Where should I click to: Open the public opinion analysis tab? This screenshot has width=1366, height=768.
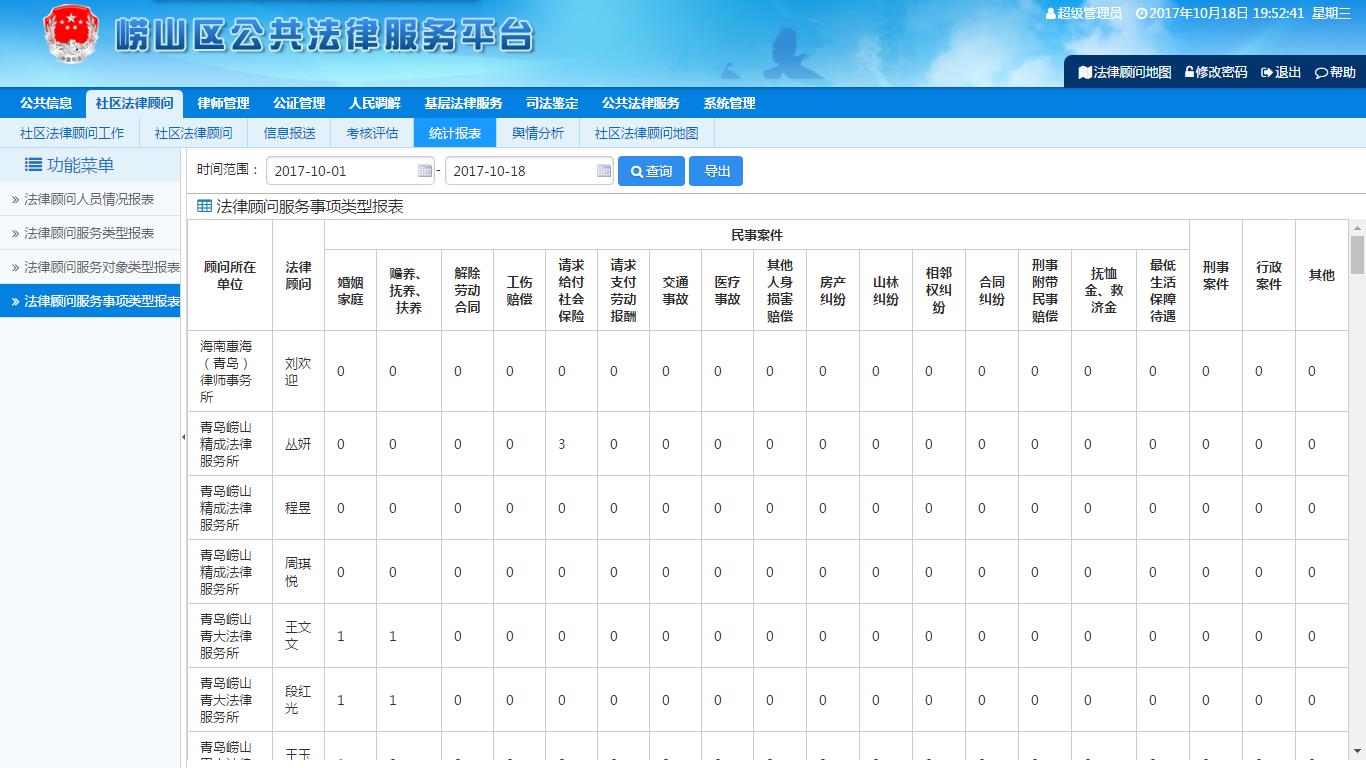tap(538, 133)
